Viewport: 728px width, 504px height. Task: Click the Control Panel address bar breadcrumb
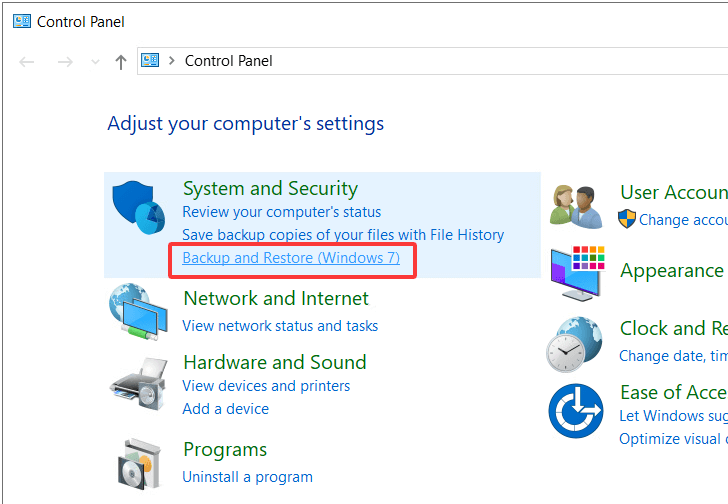pyautogui.click(x=228, y=61)
